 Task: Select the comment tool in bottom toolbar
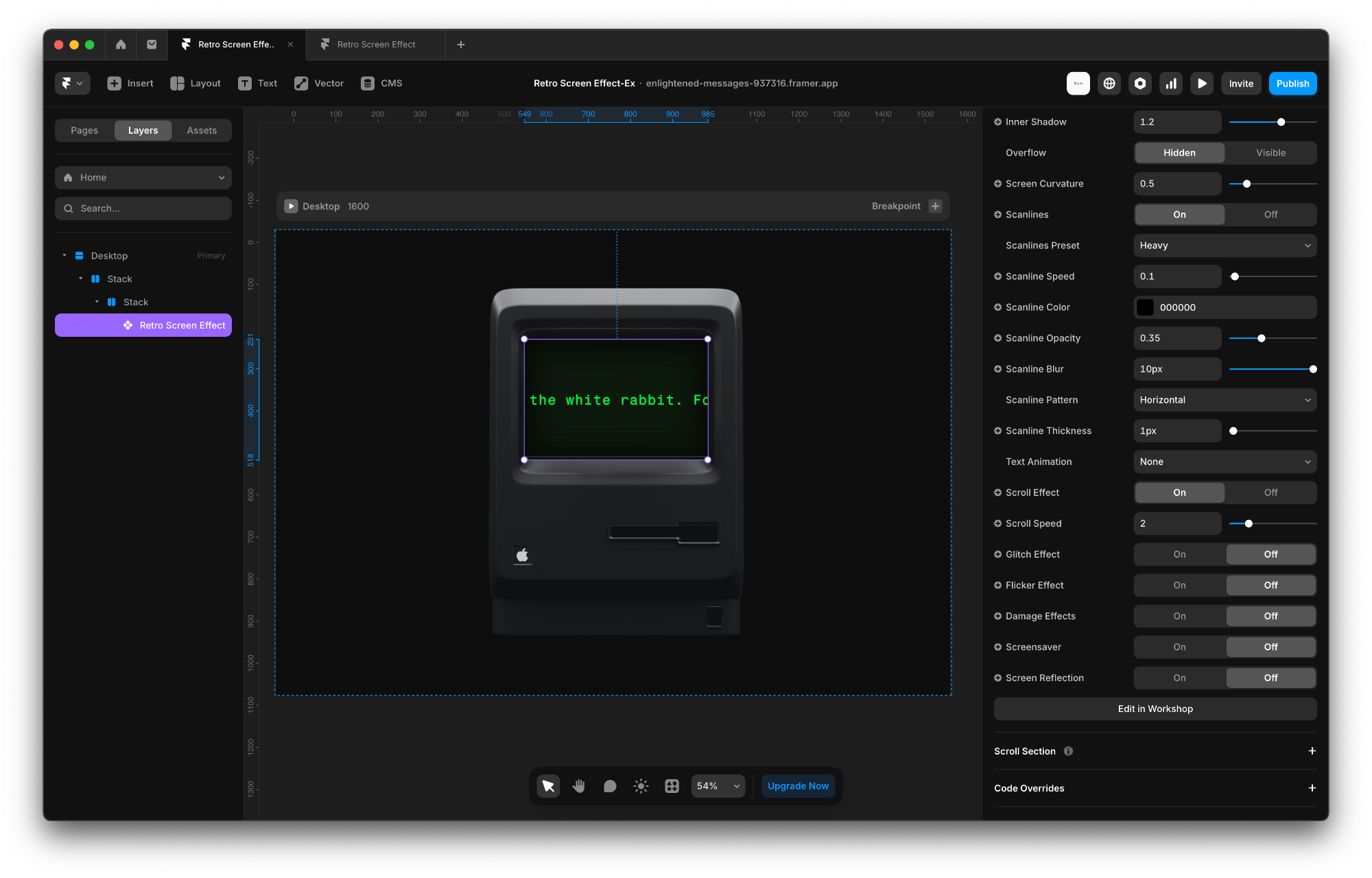(x=610, y=786)
